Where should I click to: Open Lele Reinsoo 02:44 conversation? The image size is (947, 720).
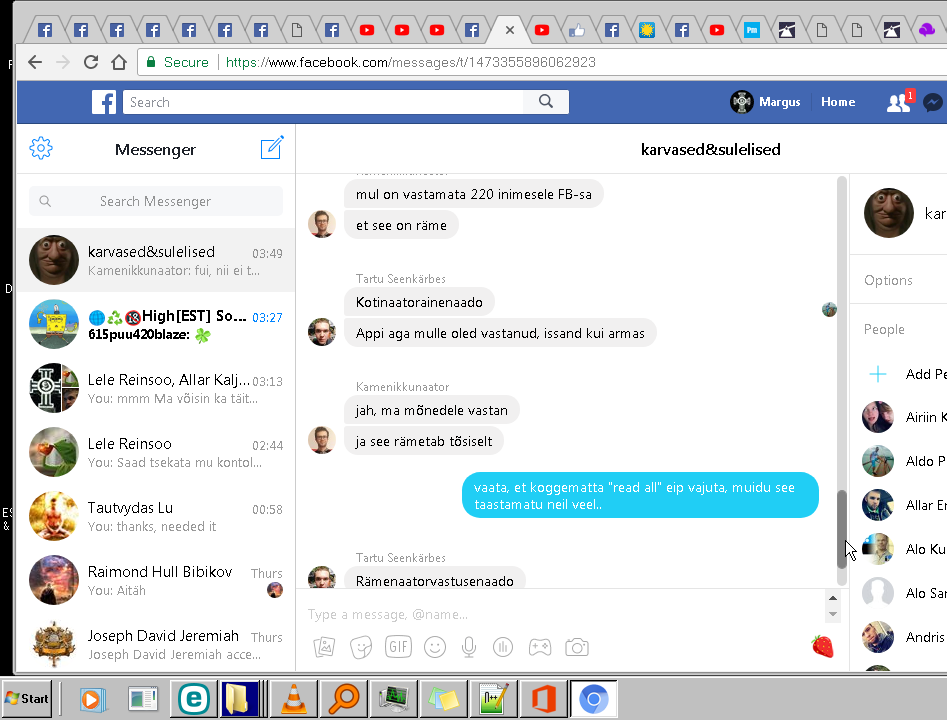156,452
